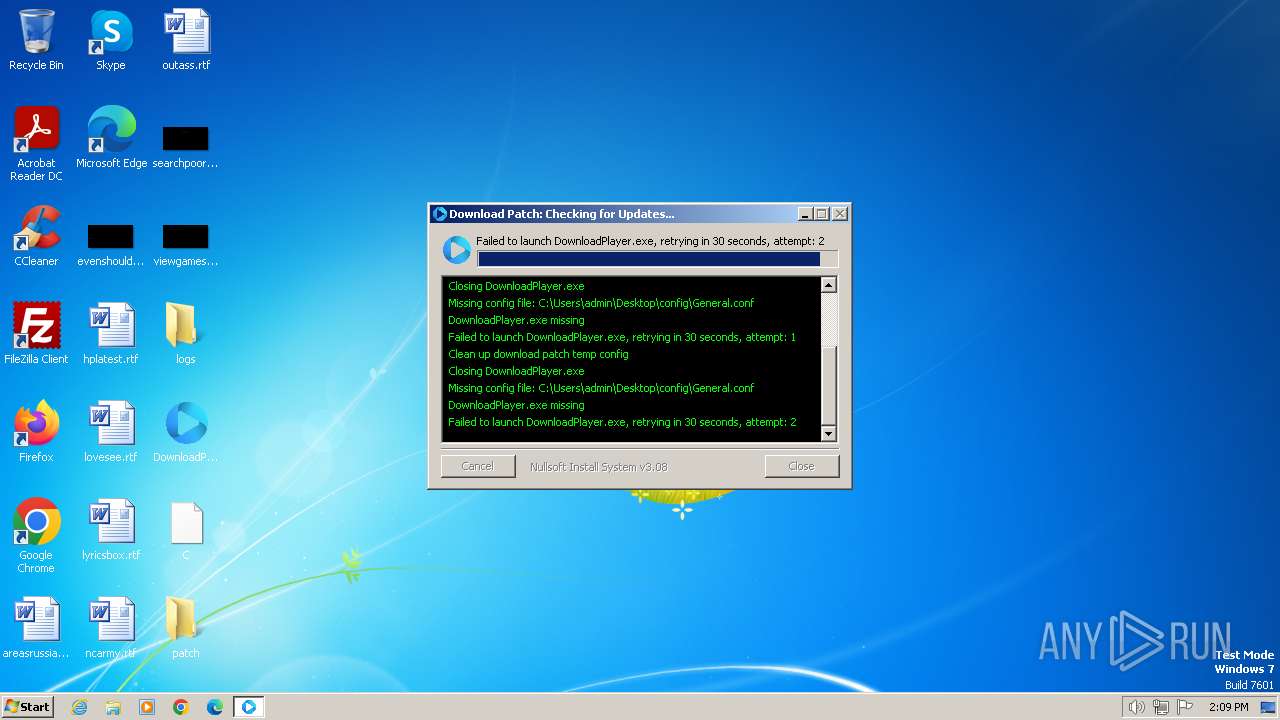Viewport: 1280px width, 720px height.
Task: Click the Start button
Action: point(28,707)
